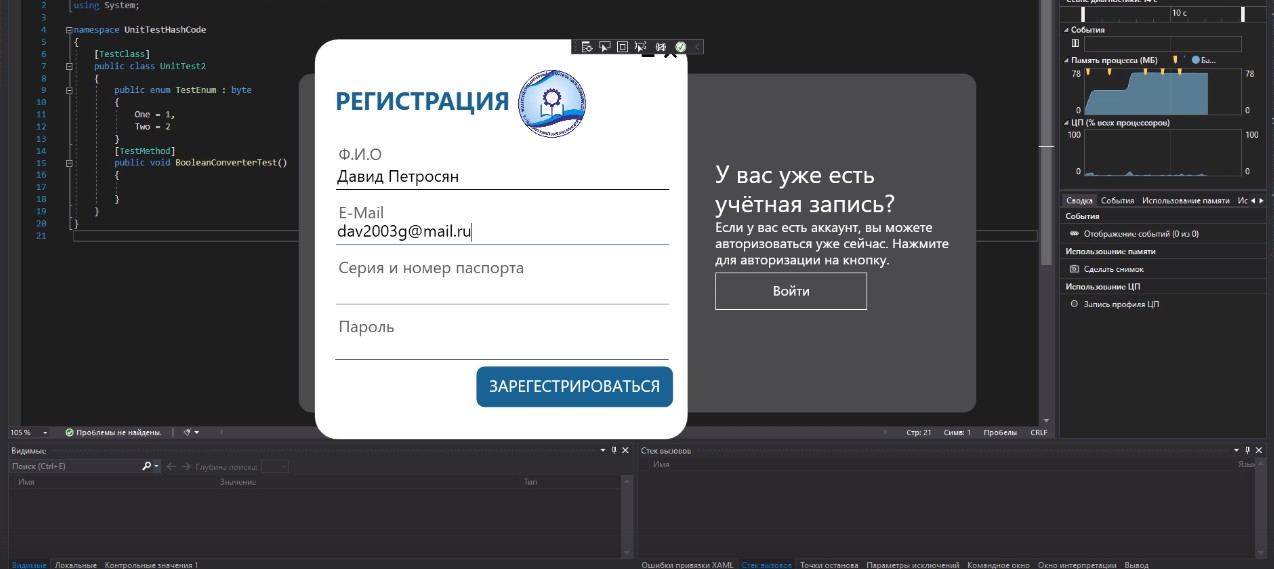Toggle track focused element debug icon
The width and height of the screenshot is (1274, 569).
[640, 47]
